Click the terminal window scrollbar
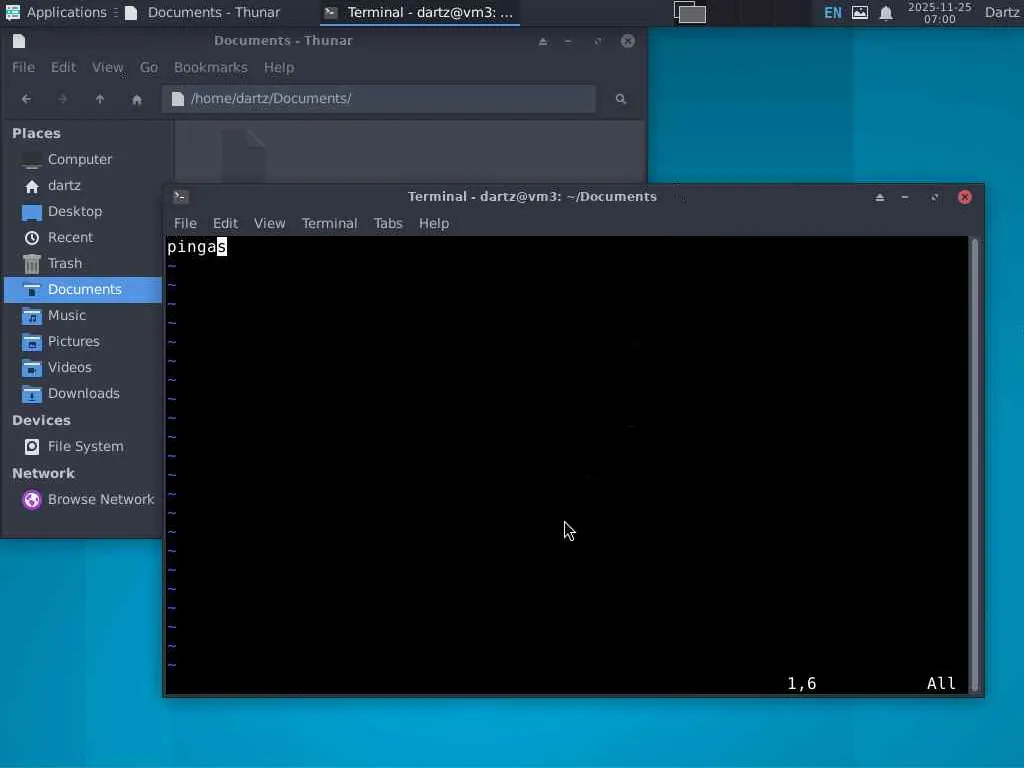The width and height of the screenshot is (1024, 768). tap(975, 464)
